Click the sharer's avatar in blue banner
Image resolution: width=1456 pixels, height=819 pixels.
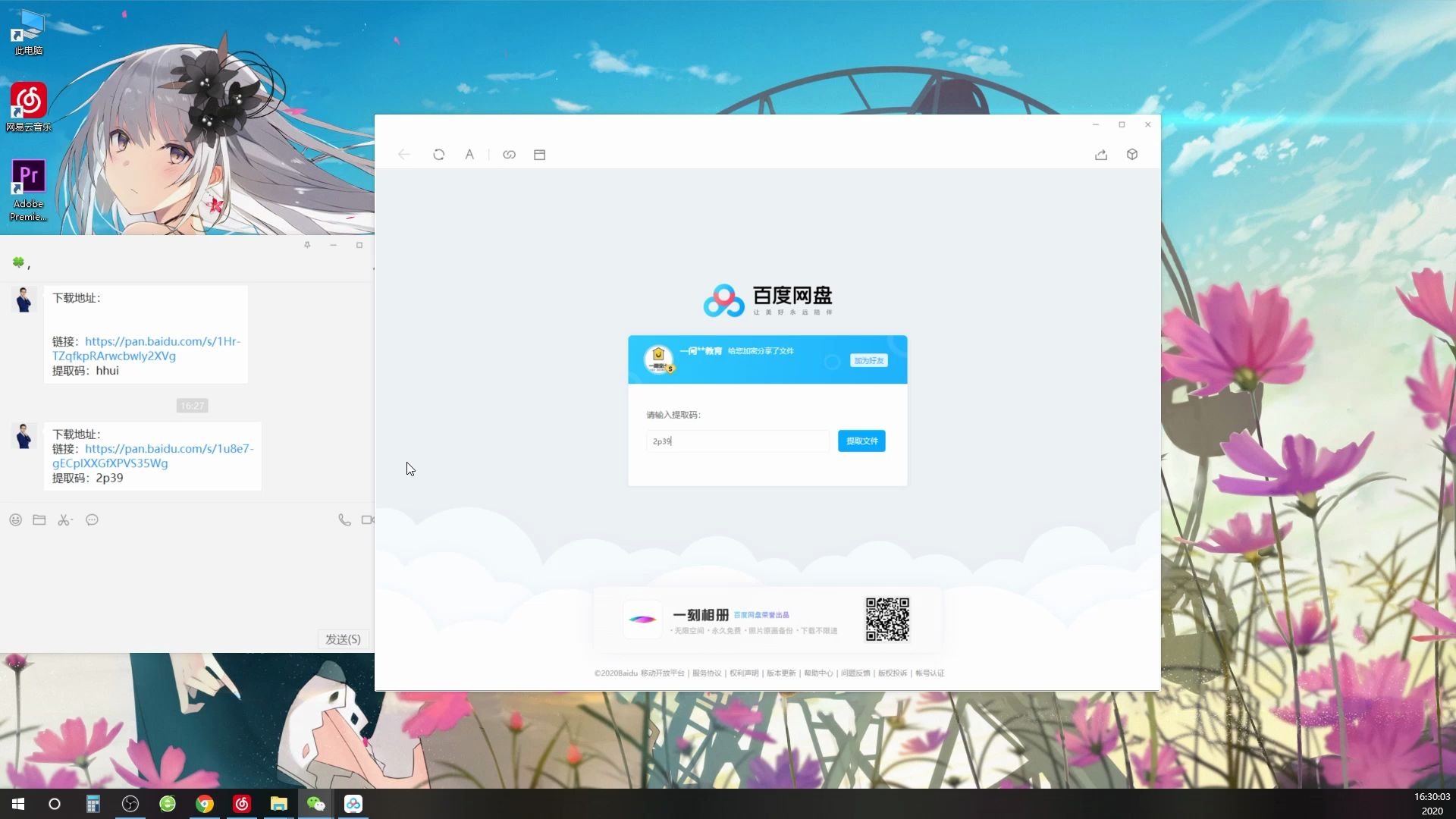point(658,359)
